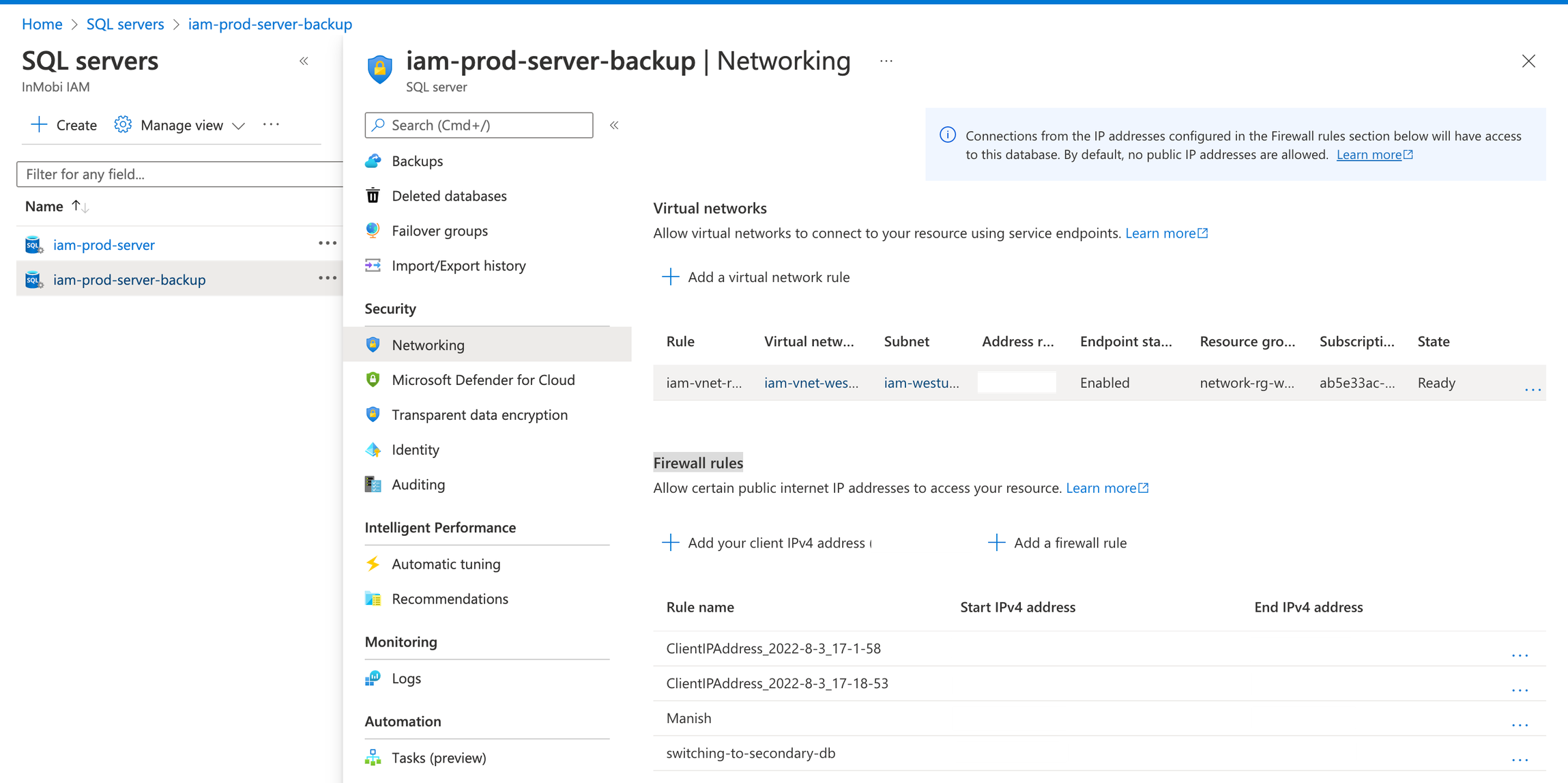
Task: Click the plus icon for client IPv4 address
Action: tap(671, 543)
